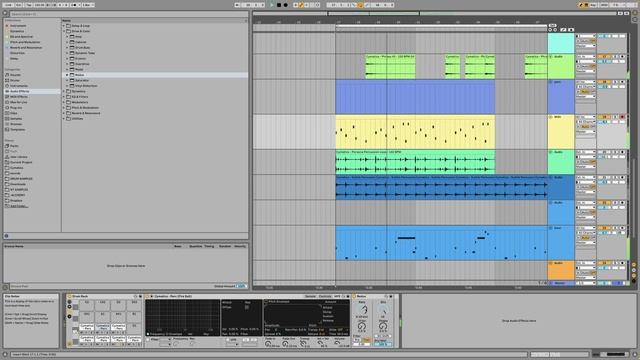The height and width of the screenshot is (360, 640).
Task: Expand the Dynamics folder in browser list
Action: coord(64,91)
